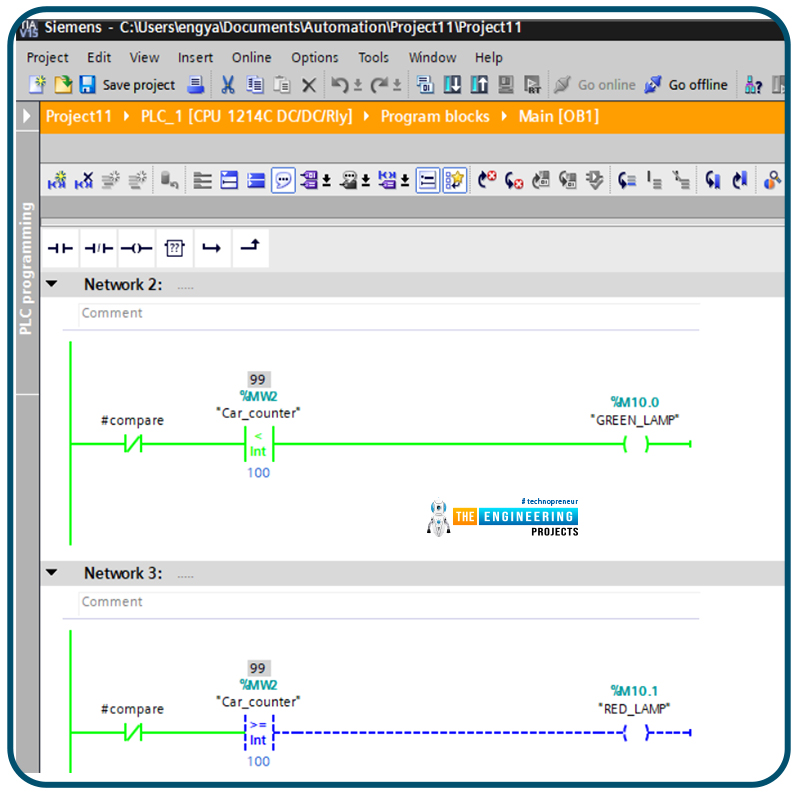Open the Tools menu
Image resolution: width=801 pixels, height=792 pixels.
pyautogui.click(x=373, y=57)
